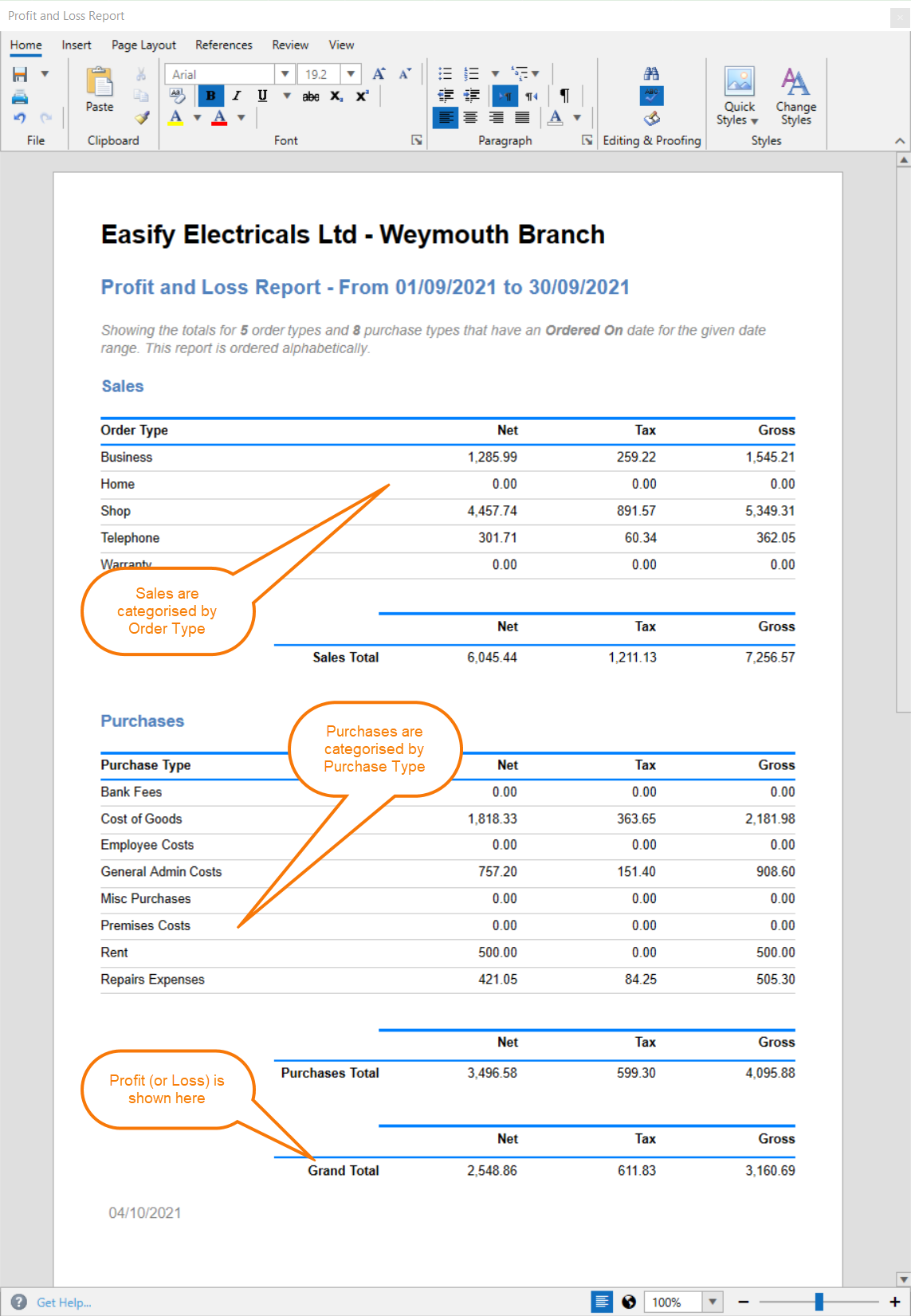Click the Save document icon
The image size is (911, 1316).
(x=20, y=74)
